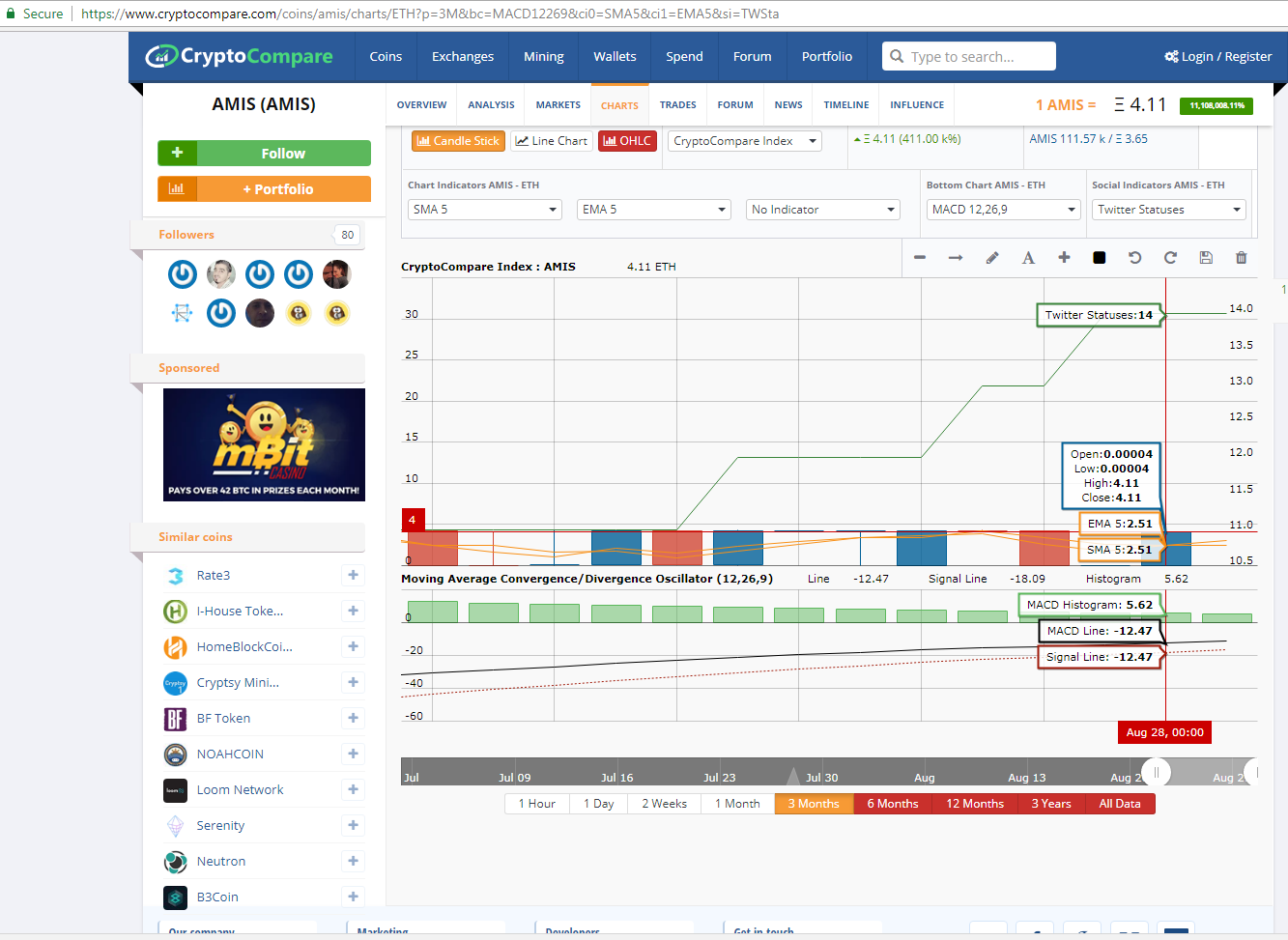
Task: Set chart range to All Data
Action: (x=1120, y=804)
